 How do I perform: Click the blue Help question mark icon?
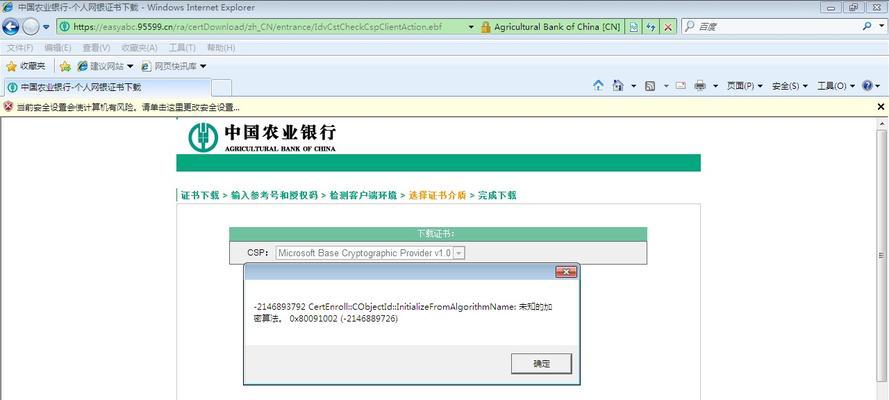point(867,86)
